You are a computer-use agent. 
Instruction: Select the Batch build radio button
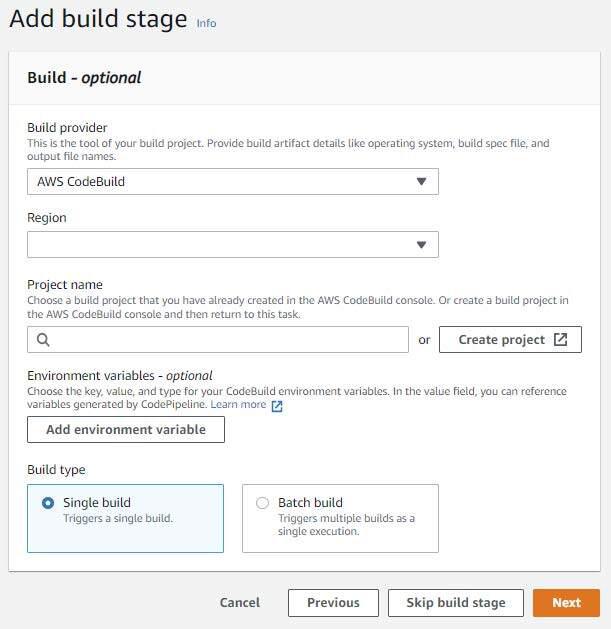click(262, 503)
